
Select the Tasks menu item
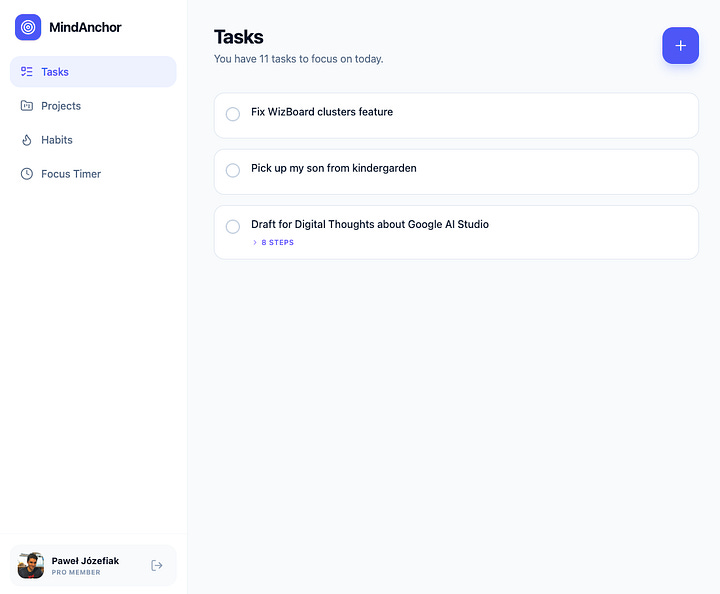pyautogui.click(x=55, y=72)
